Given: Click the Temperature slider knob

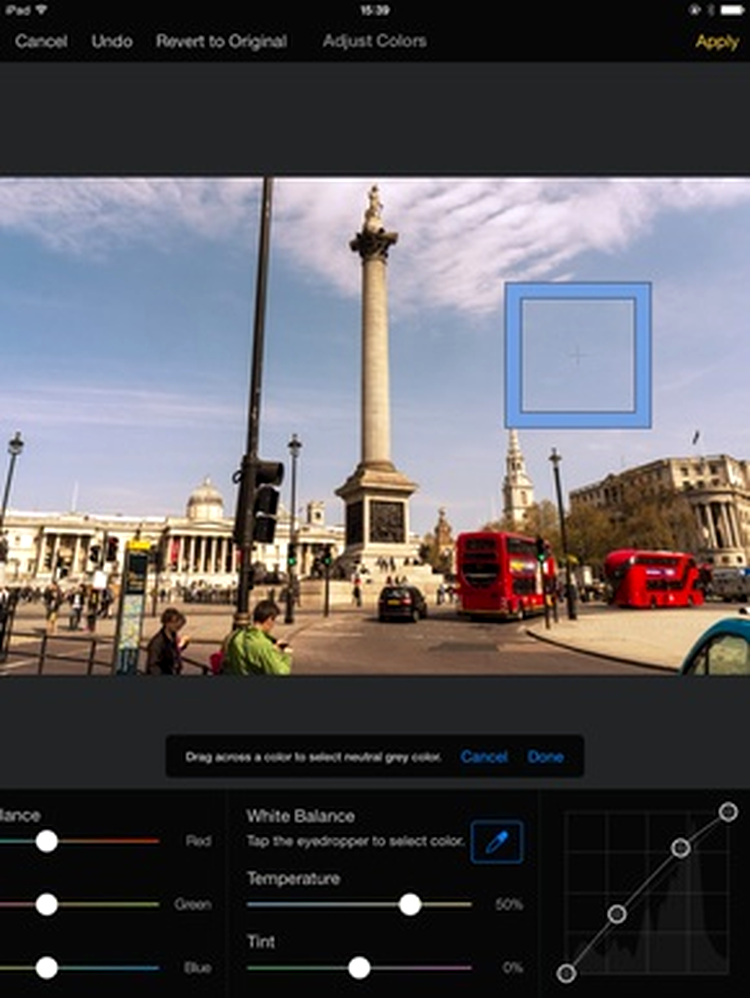Looking at the screenshot, I should point(410,904).
